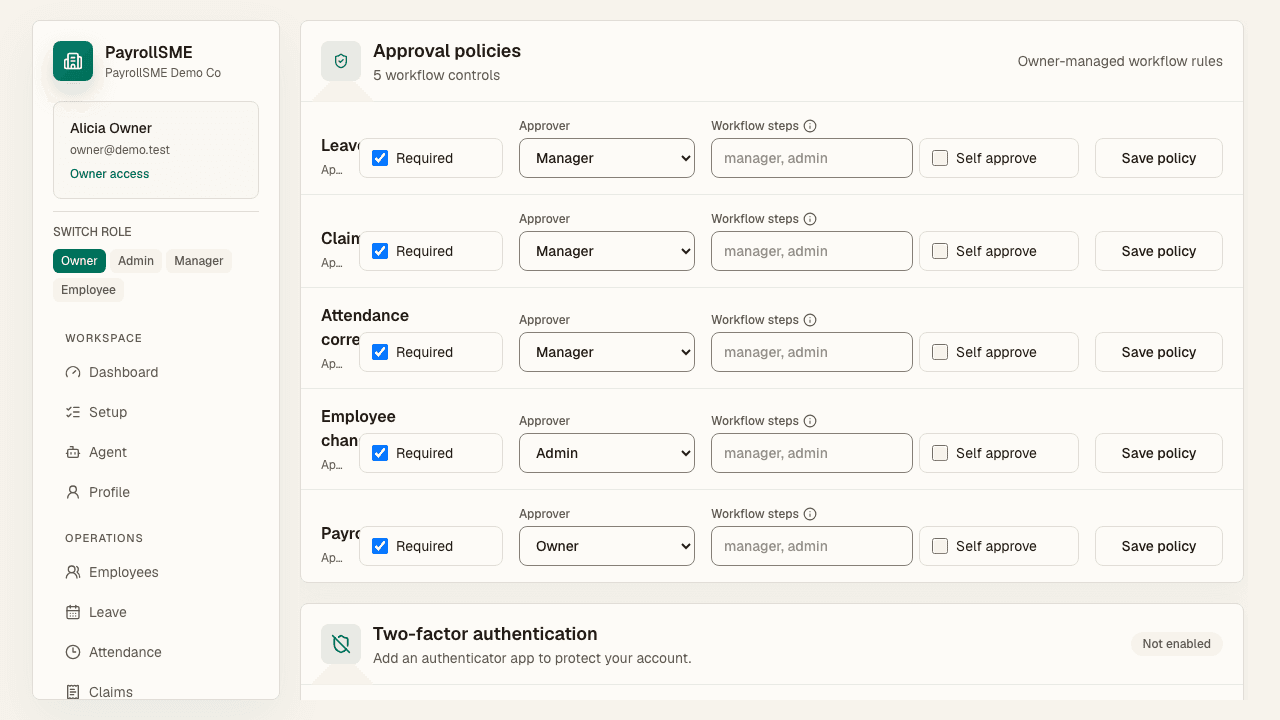1280x720 pixels.
Task: Switch role to Manager
Action: (199, 261)
